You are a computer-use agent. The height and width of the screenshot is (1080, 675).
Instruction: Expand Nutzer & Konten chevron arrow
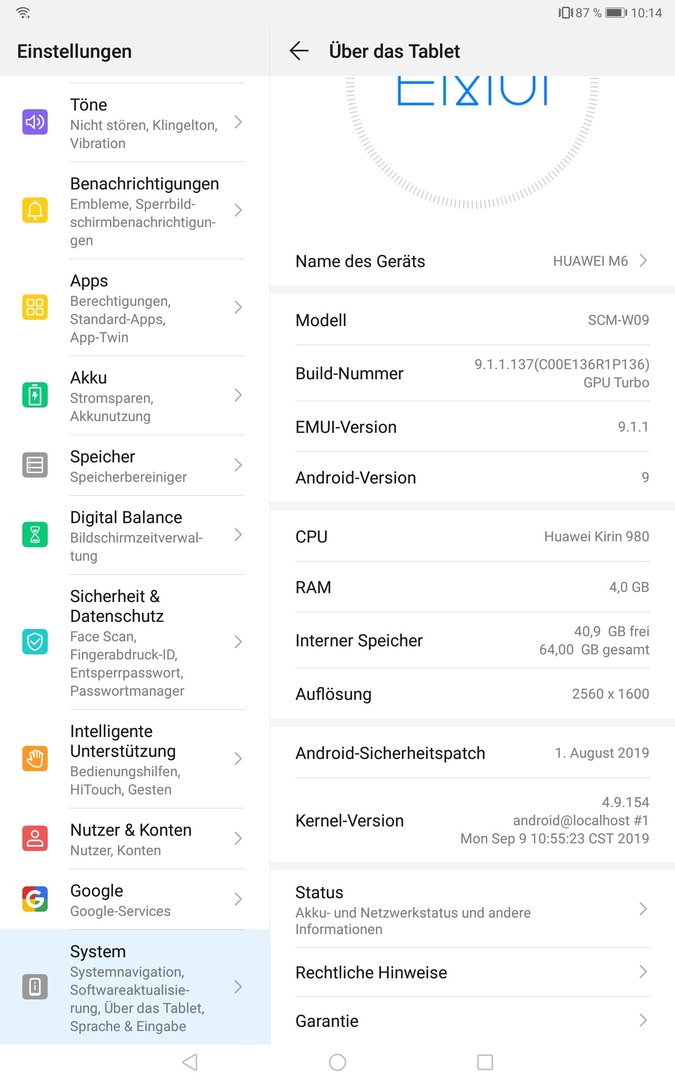238,838
